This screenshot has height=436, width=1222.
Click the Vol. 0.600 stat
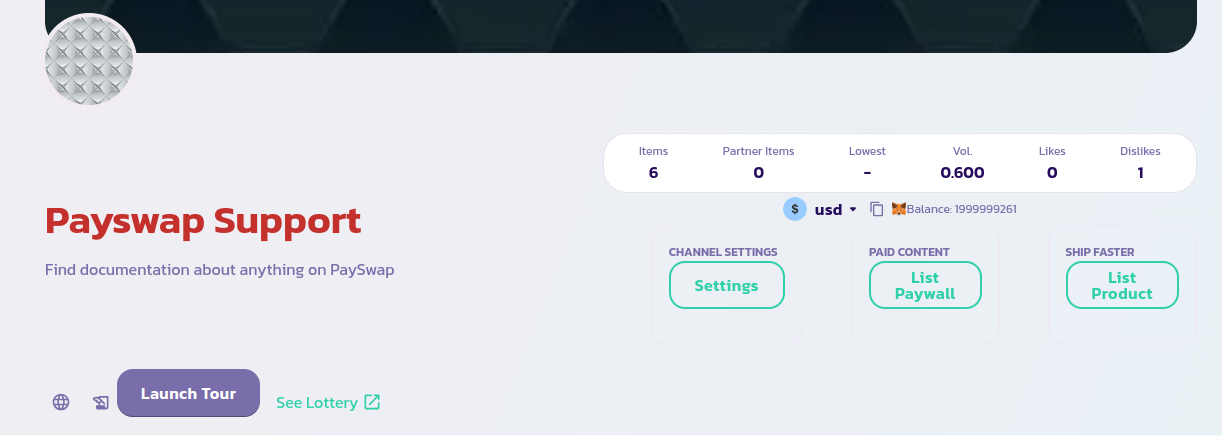962,163
